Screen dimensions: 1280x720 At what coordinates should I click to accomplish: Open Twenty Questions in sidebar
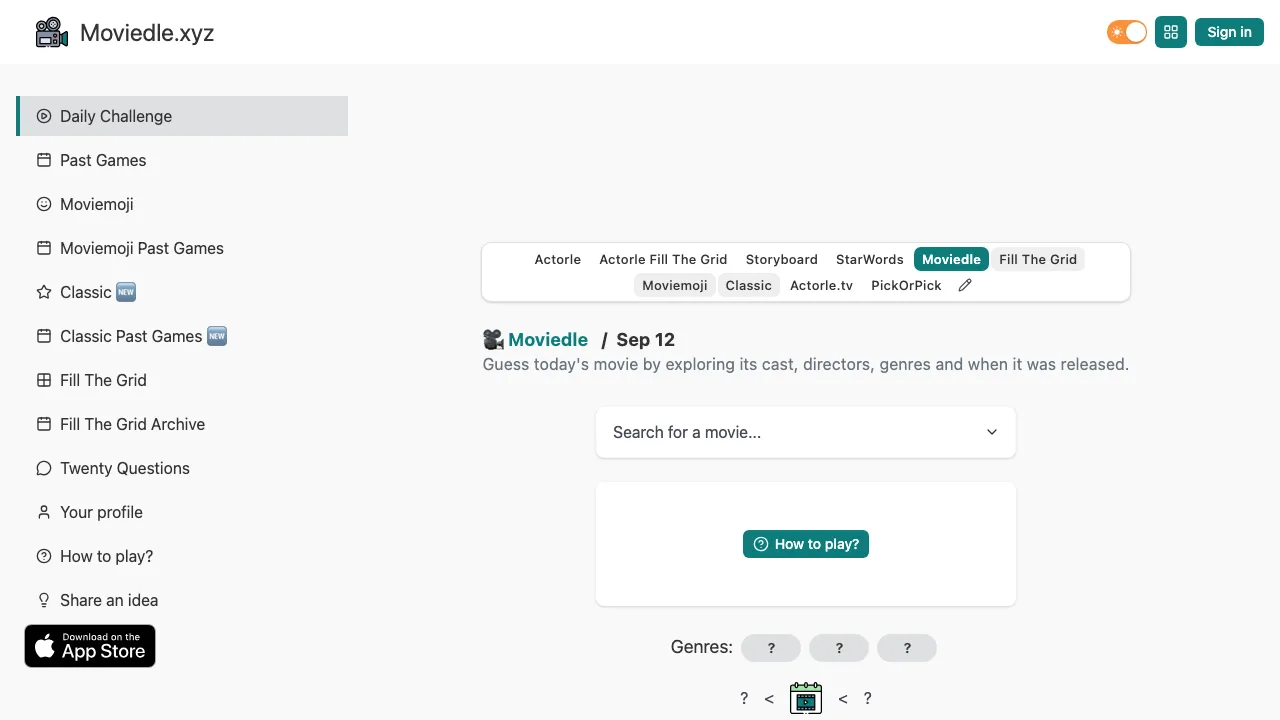(x=182, y=468)
